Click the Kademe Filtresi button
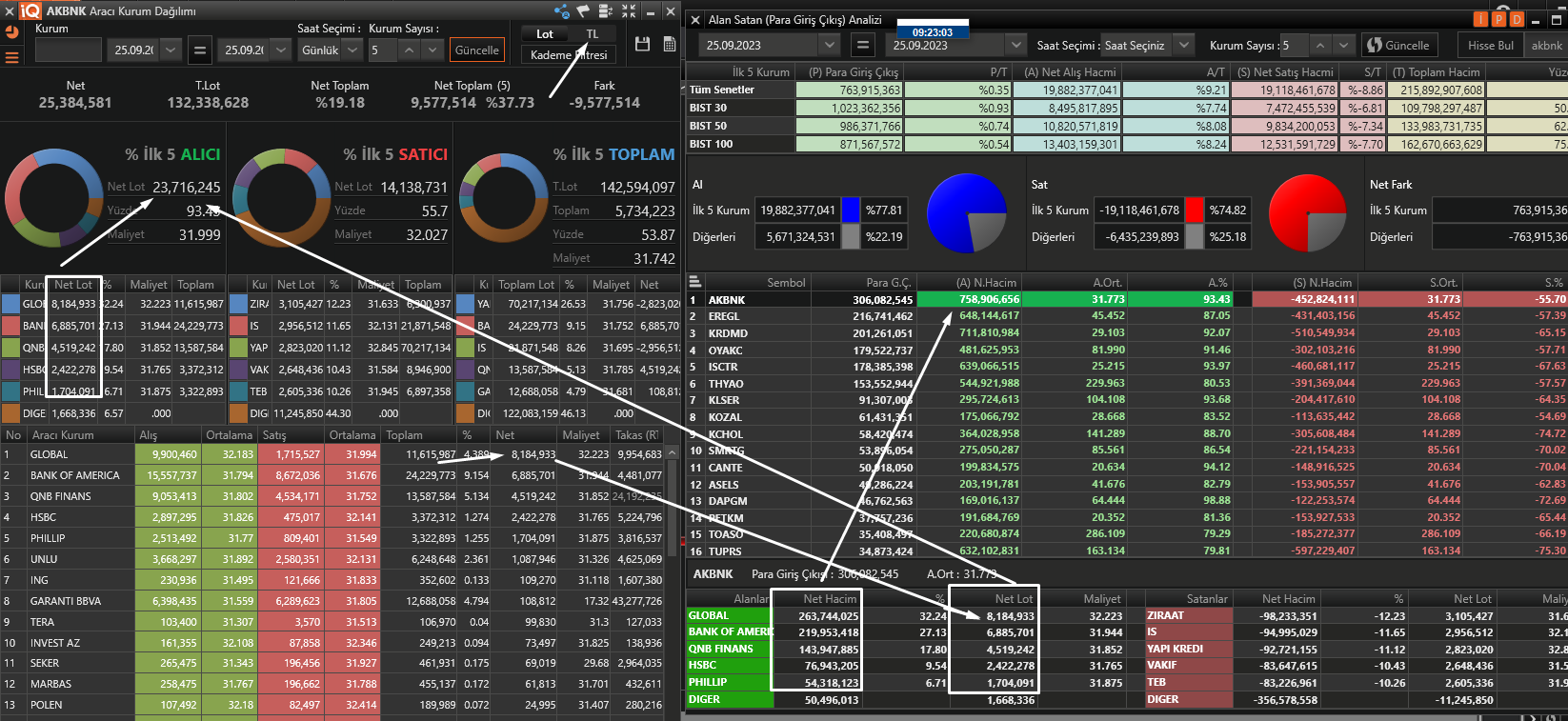 click(569, 55)
